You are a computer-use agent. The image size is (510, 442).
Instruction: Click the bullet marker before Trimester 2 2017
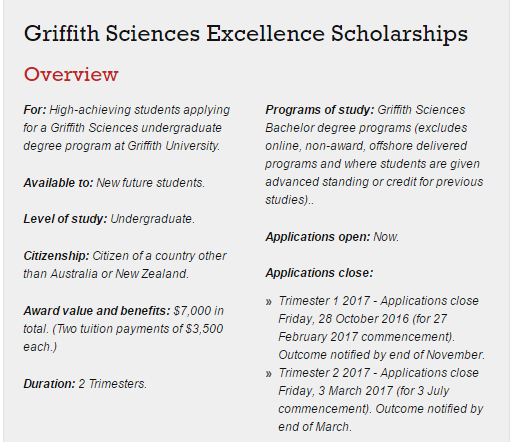pos(269,374)
